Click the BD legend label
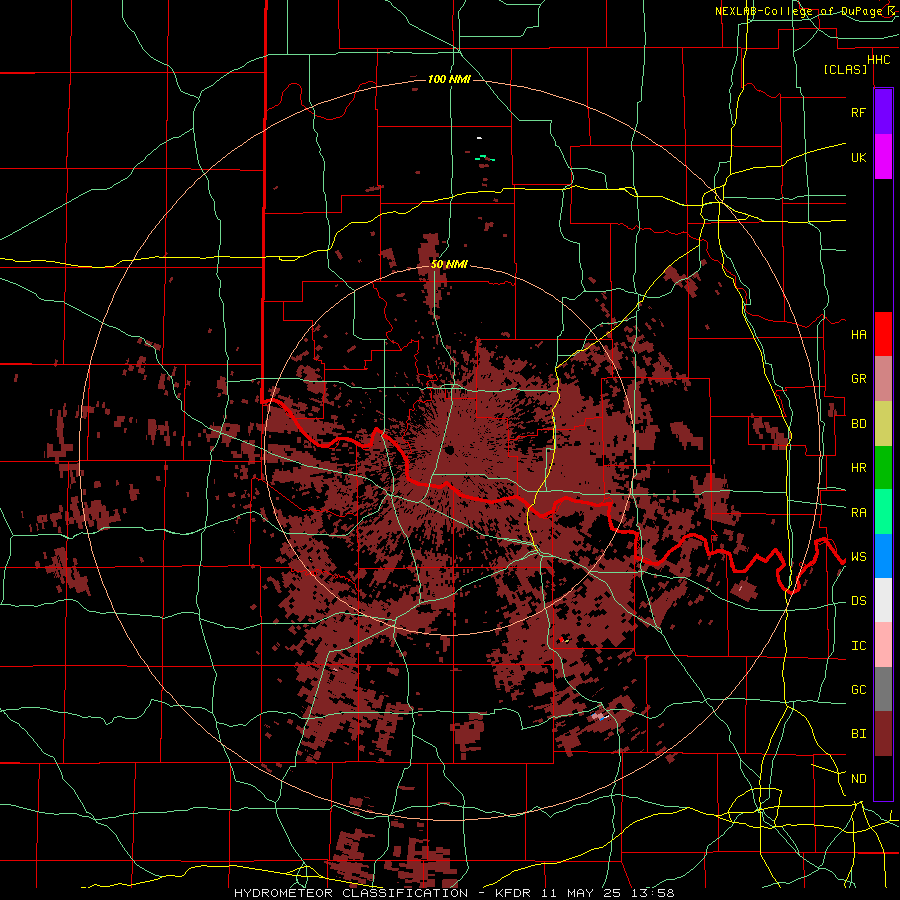Screen dimensions: 900x900 [x=858, y=424]
